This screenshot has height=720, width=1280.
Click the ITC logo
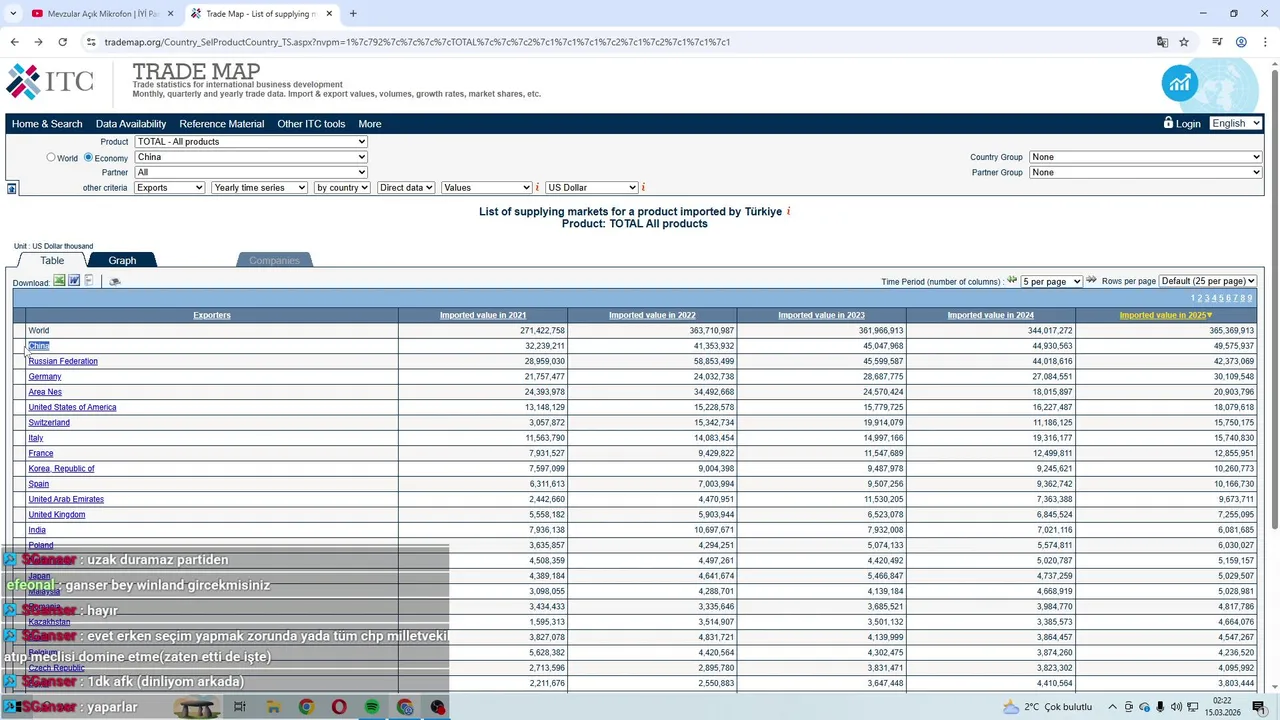pyautogui.click(x=50, y=82)
